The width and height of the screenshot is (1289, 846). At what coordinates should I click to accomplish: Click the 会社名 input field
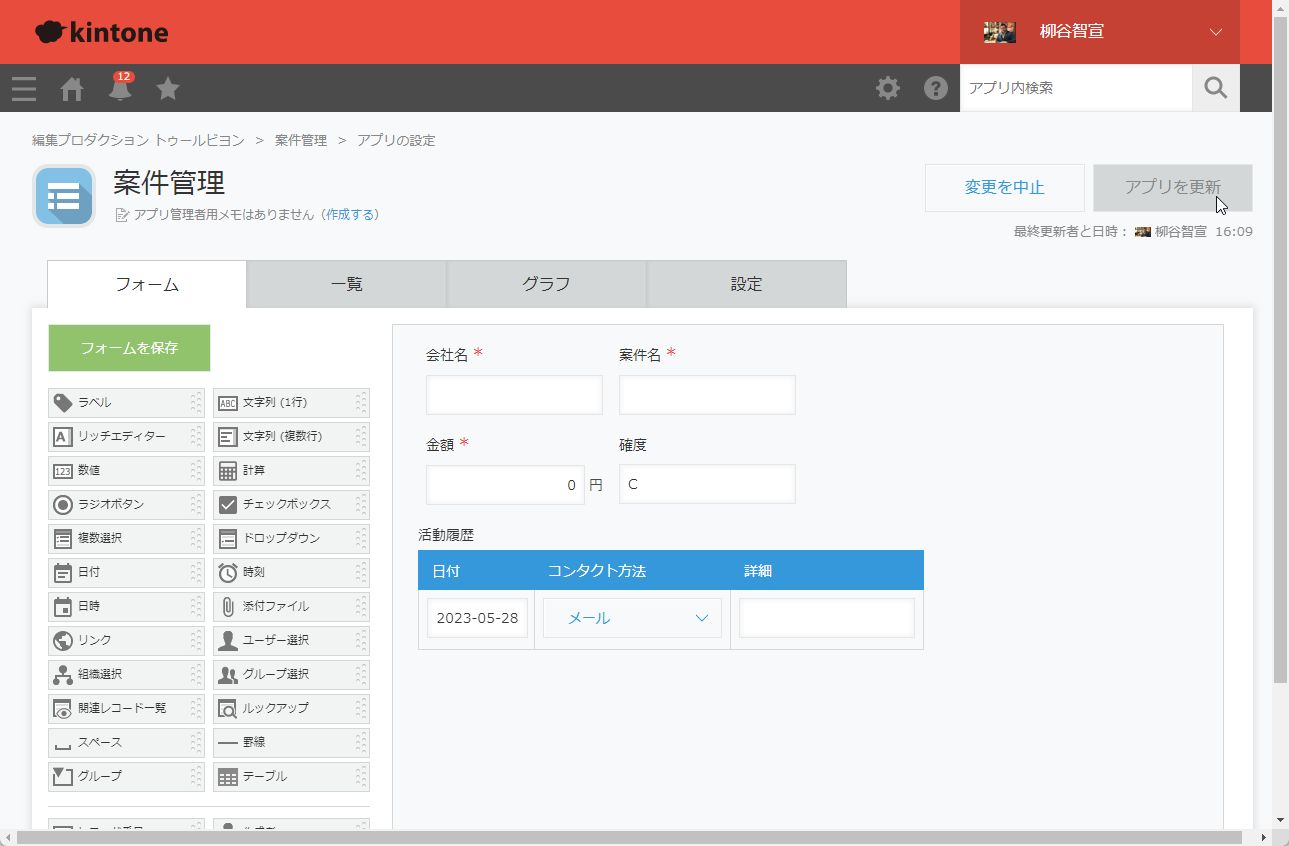[x=514, y=395]
